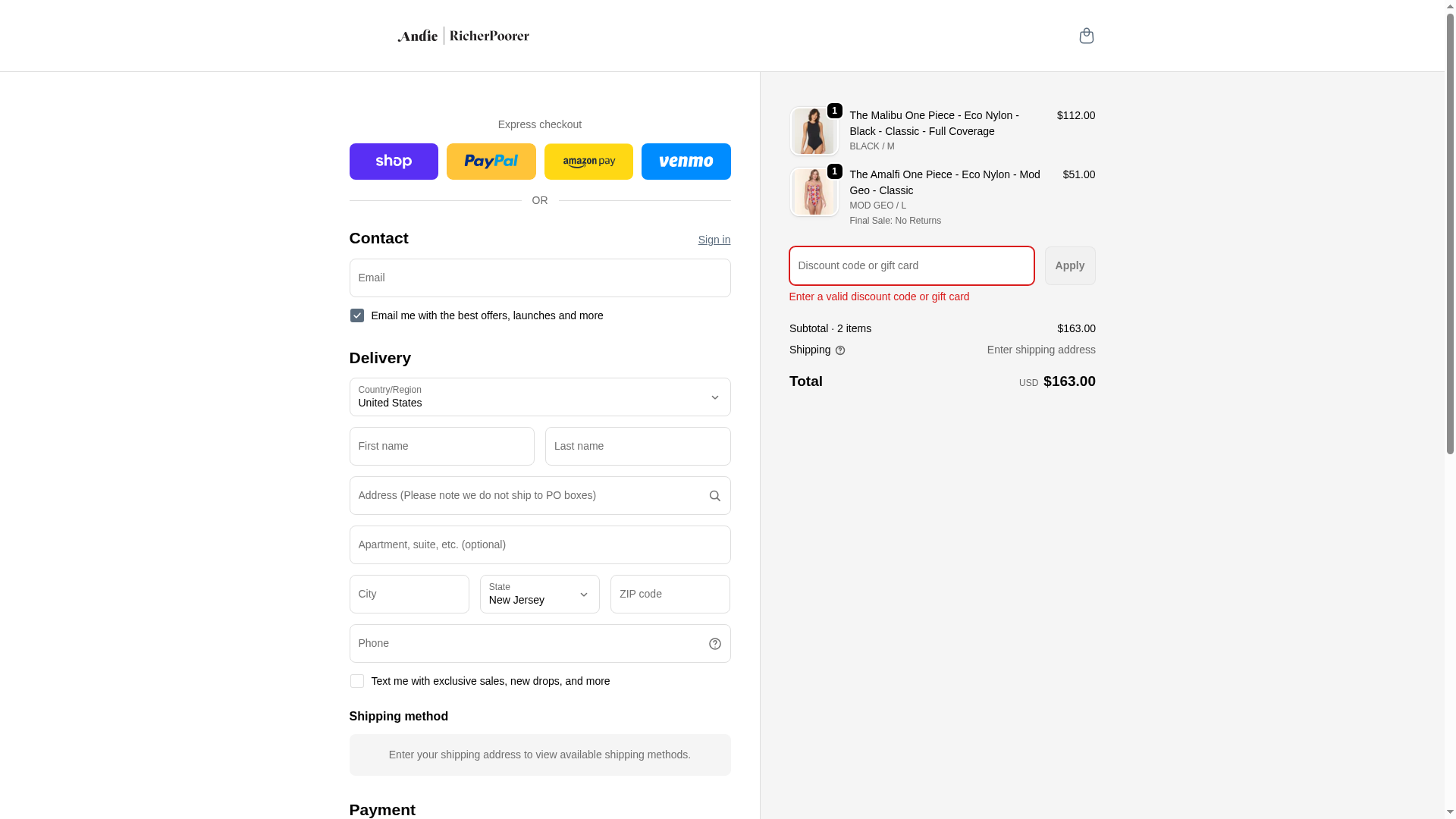Pay with Shop Pay express button
The height and width of the screenshot is (819, 1456).
coord(394,162)
